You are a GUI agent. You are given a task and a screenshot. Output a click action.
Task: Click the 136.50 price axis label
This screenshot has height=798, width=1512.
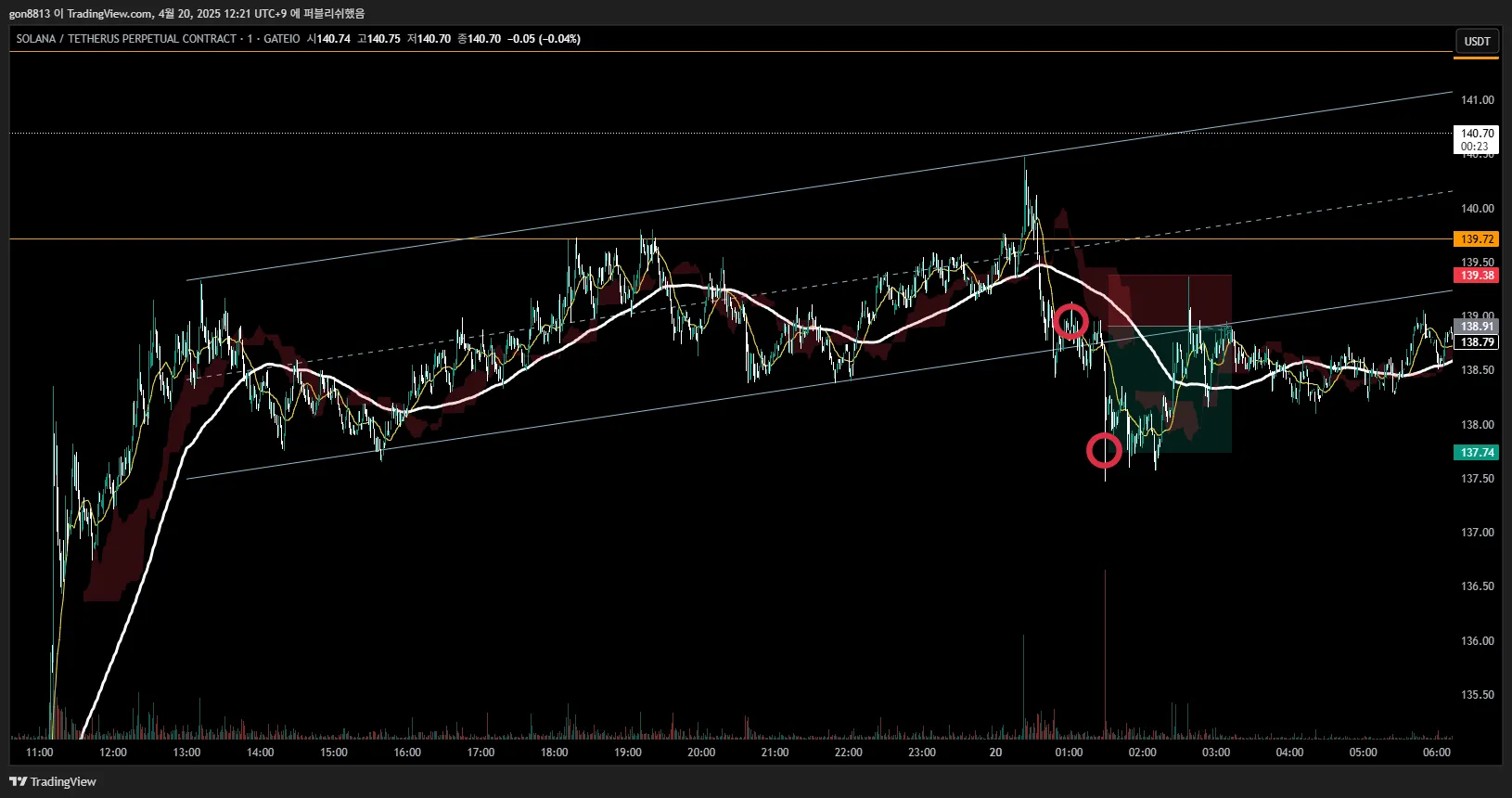pyautogui.click(x=1478, y=586)
